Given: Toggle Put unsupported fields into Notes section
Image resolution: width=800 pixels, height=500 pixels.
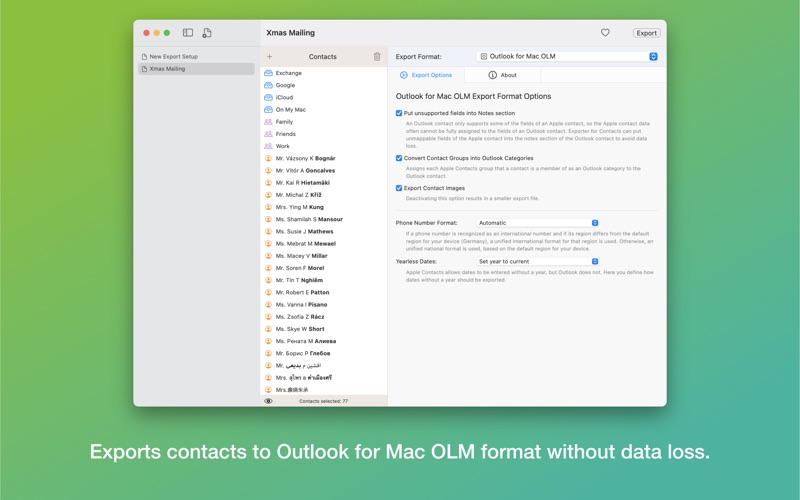Looking at the screenshot, I should tap(399, 113).
